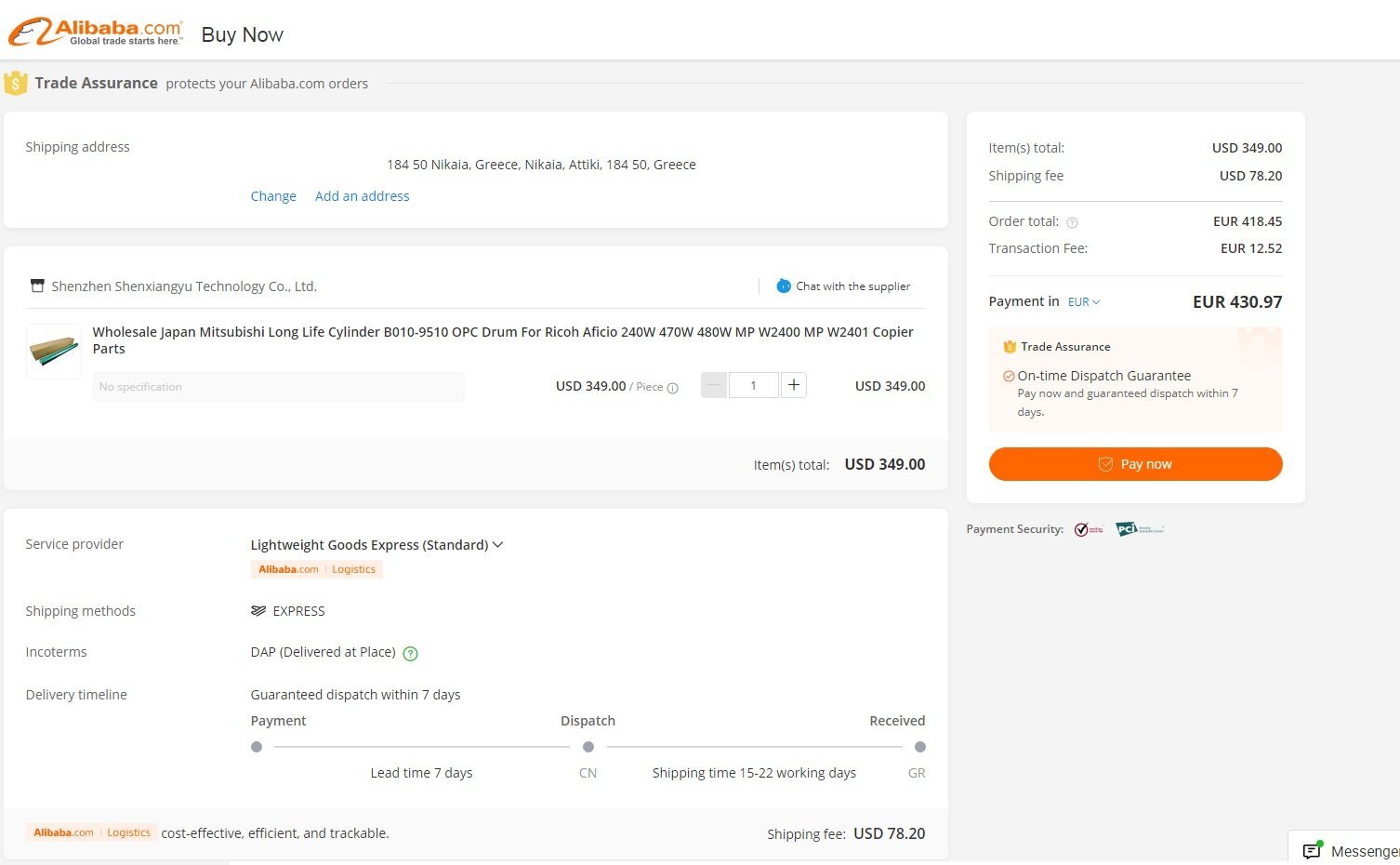1400x865 pixels.
Task: Click the blue chat bubble icon
Action: click(784, 286)
